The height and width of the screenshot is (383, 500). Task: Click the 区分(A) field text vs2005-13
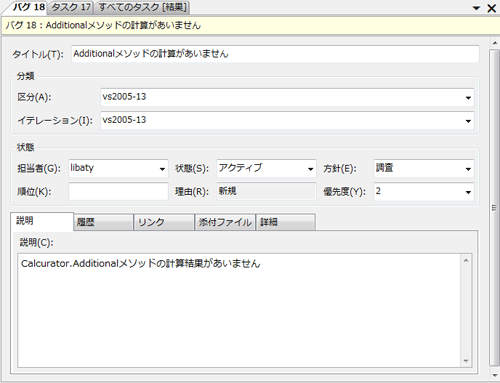click(124, 97)
